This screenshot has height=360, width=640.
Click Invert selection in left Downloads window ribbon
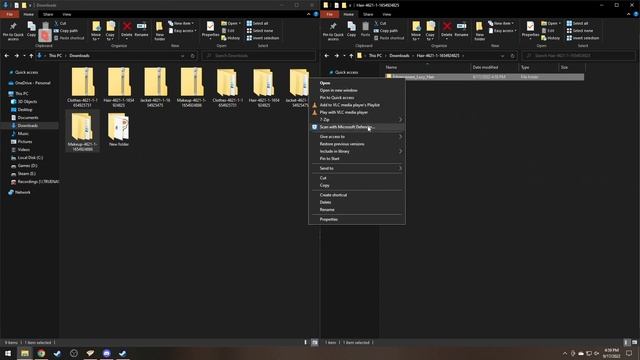point(263,38)
